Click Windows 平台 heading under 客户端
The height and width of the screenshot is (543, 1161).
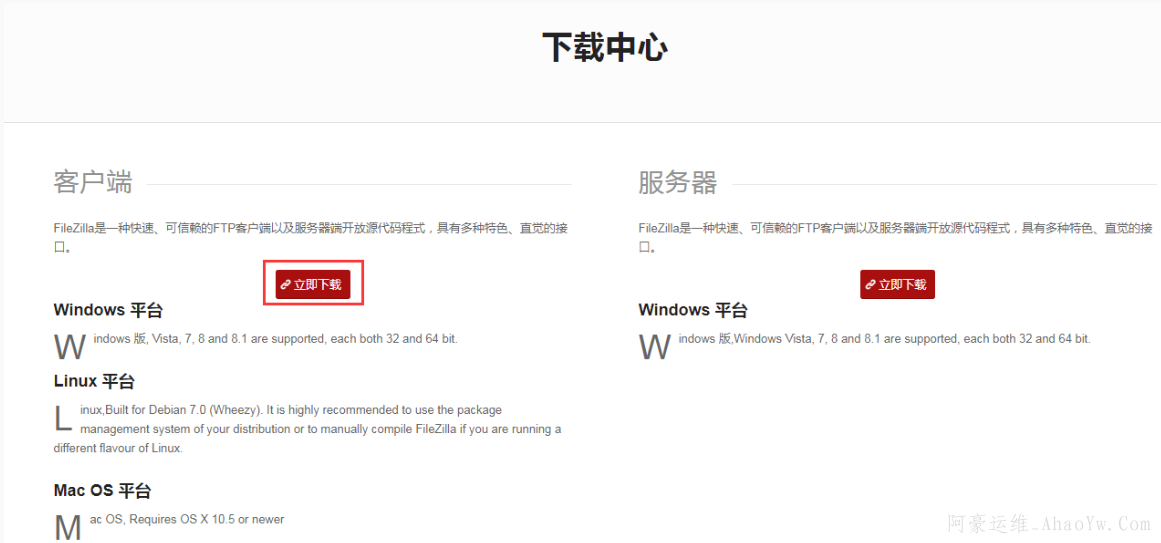click(x=108, y=310)
